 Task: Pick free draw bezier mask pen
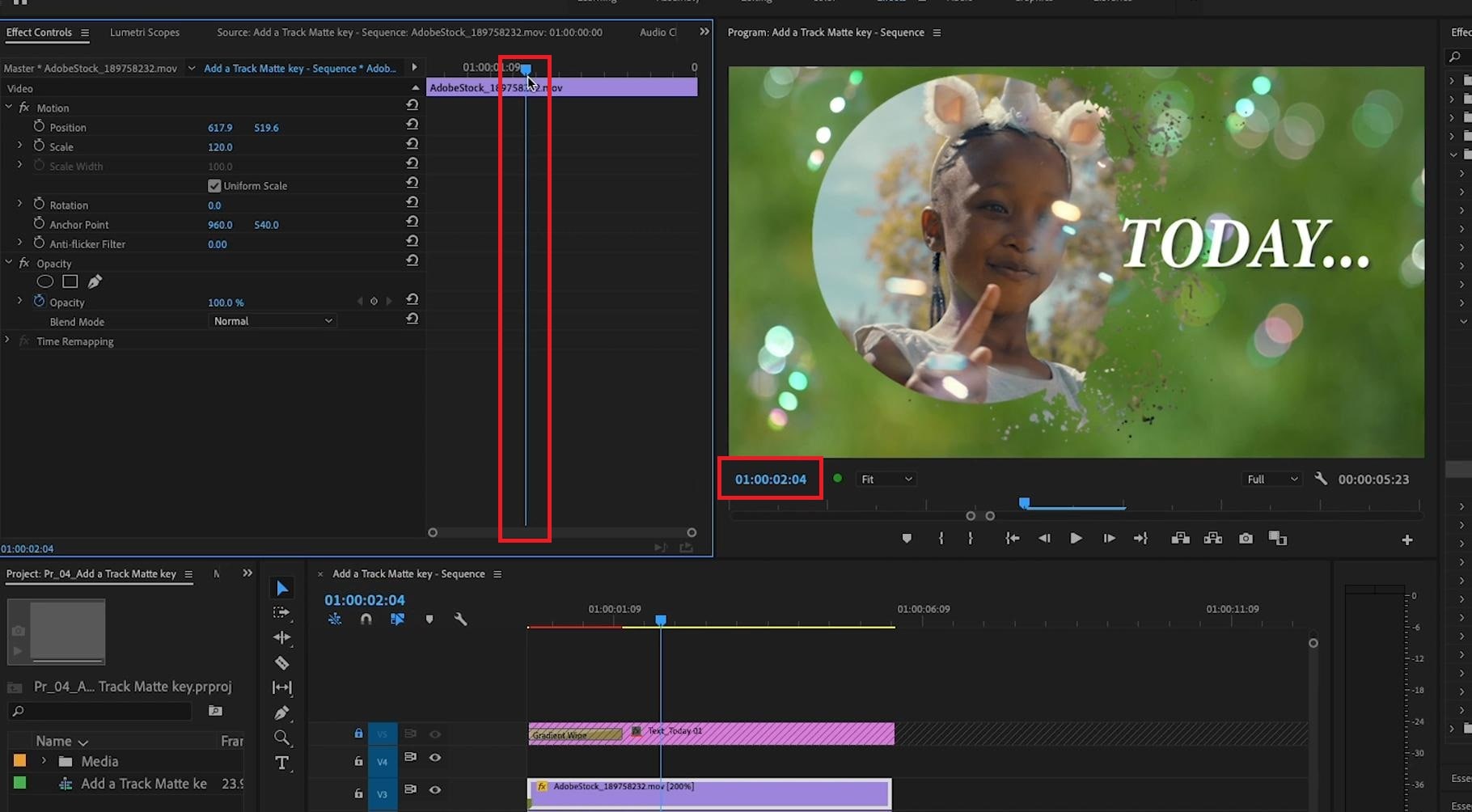coord(95,281)
